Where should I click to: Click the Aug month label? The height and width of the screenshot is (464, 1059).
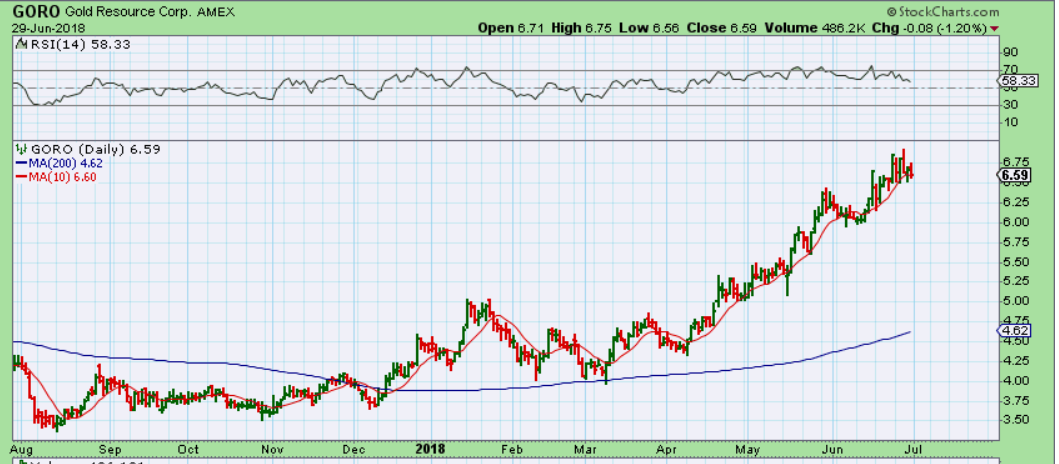coord(22,448)
